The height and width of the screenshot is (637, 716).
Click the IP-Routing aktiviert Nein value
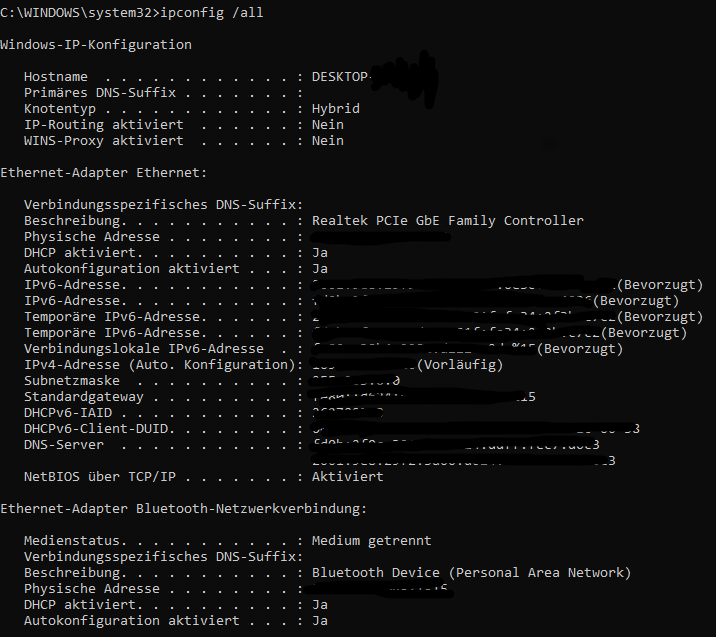(x=327, y=125)
